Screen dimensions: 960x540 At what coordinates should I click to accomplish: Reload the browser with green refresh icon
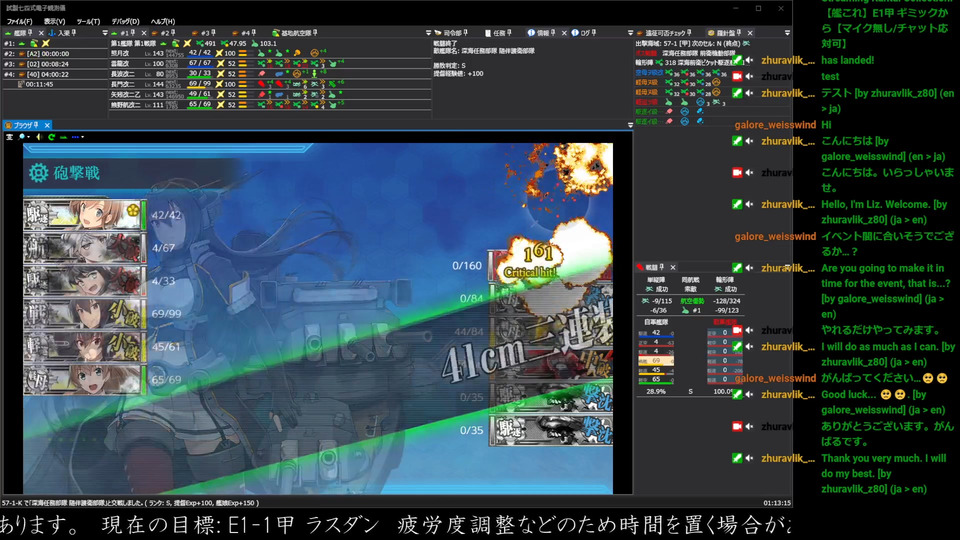point(51,137)
